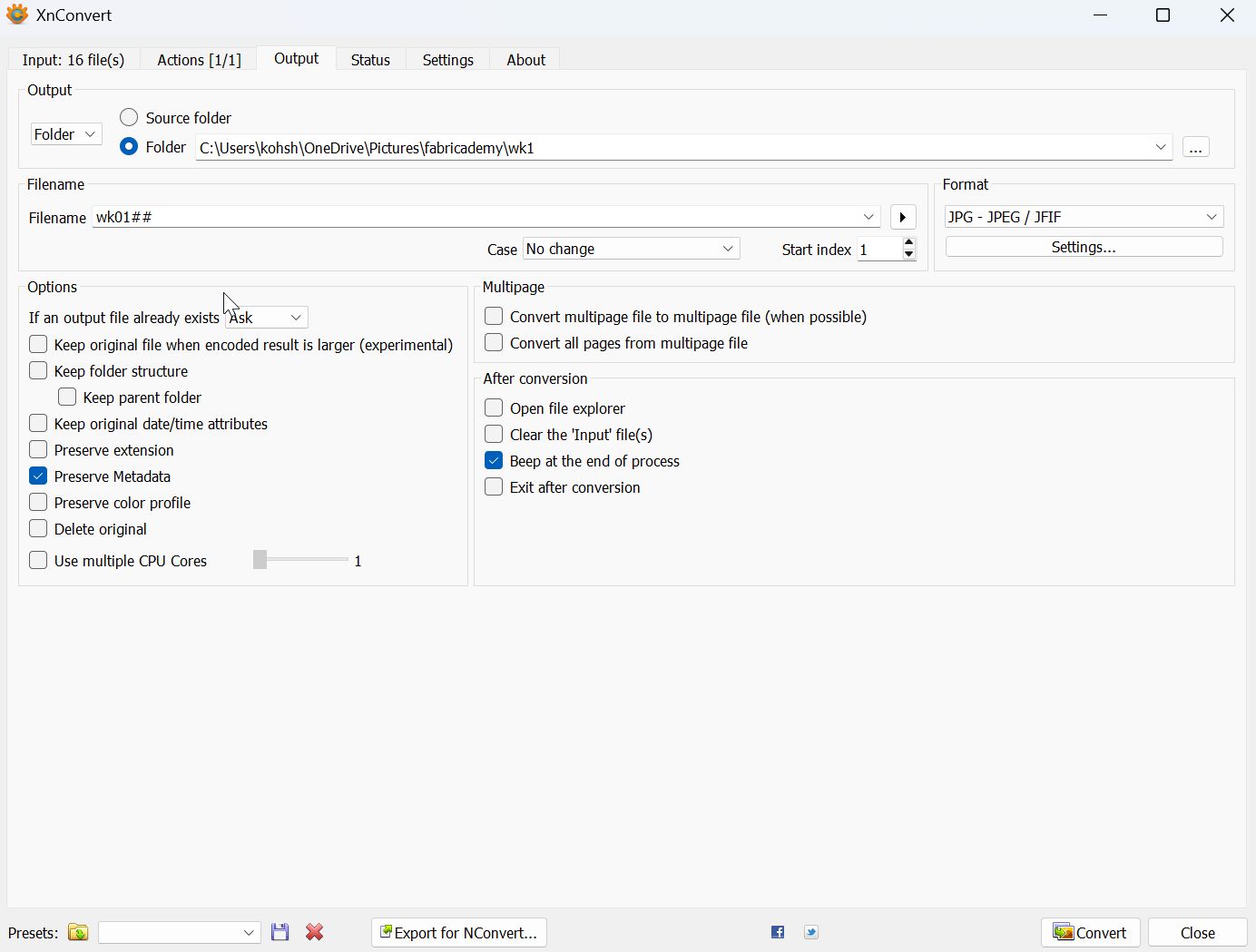Click Start index value field
The image size is (1256, 952).
879,249
